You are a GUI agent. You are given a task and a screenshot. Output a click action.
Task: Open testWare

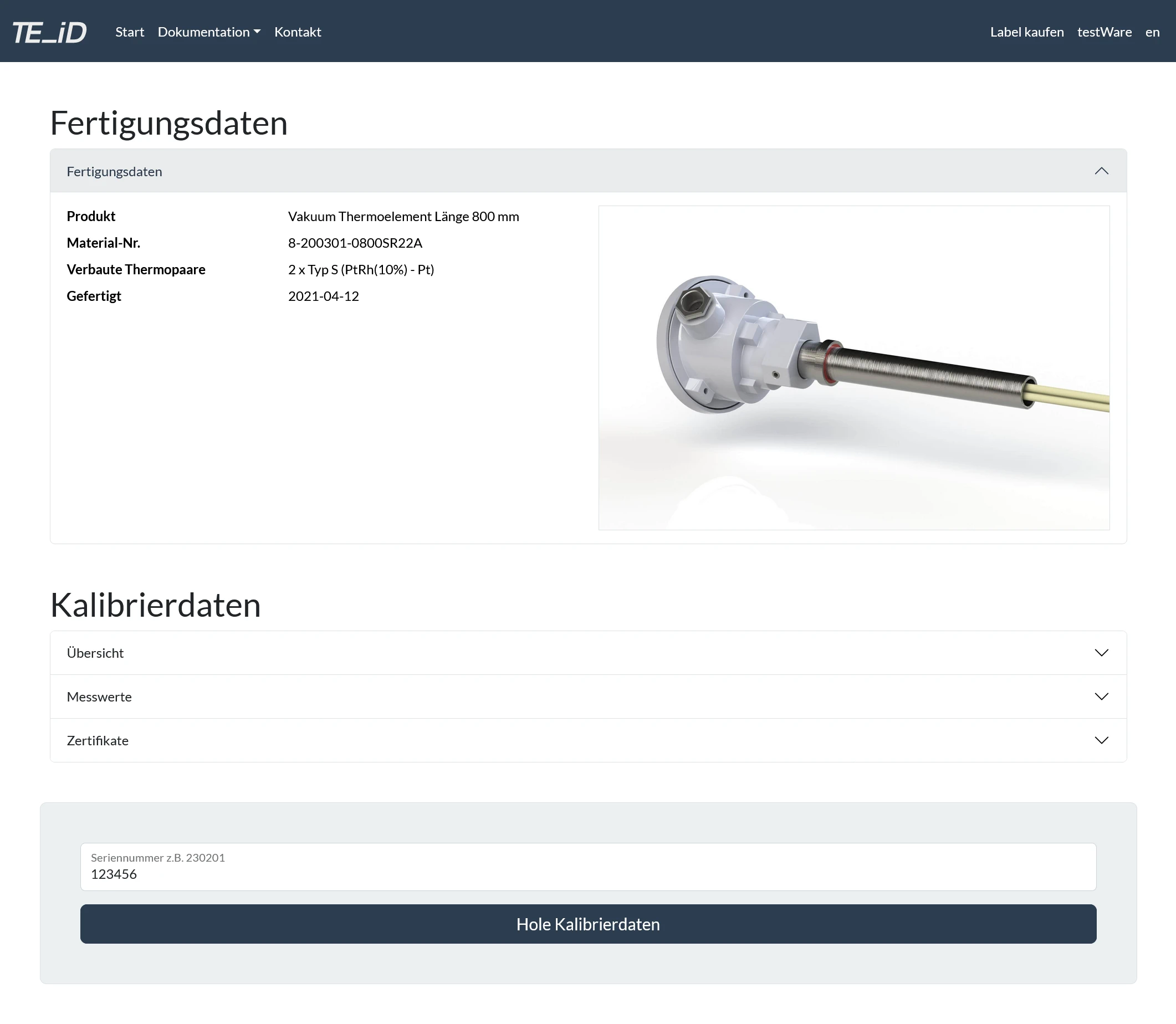coord(1104,32)
